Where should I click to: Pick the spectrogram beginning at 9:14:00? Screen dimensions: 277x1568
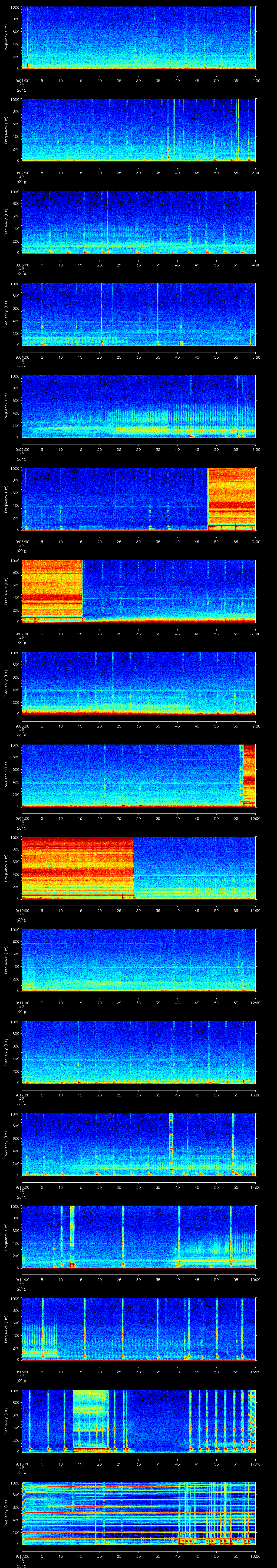pyautogui.click(x=138, y=1237)
